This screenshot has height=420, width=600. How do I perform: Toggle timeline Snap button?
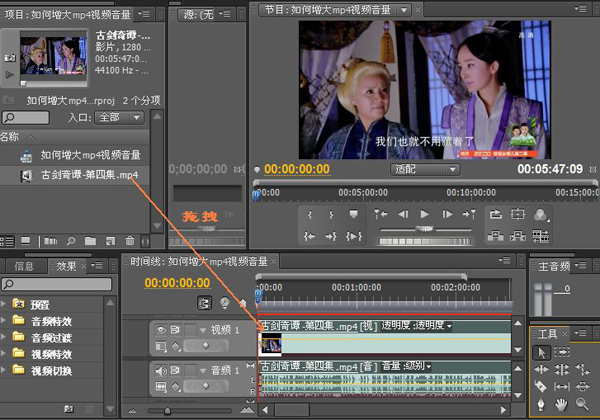click(204, 303)
